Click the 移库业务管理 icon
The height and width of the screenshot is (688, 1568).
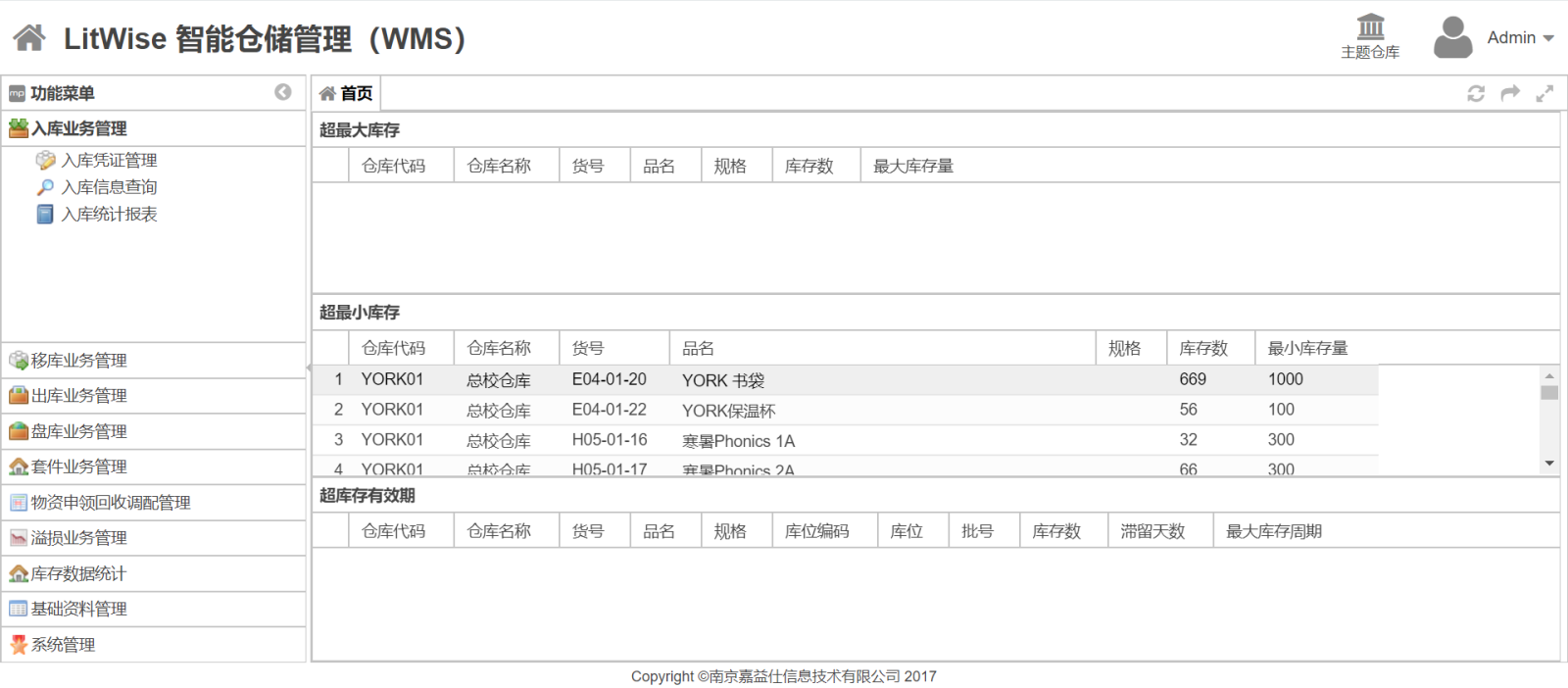(x=19, y=360)
